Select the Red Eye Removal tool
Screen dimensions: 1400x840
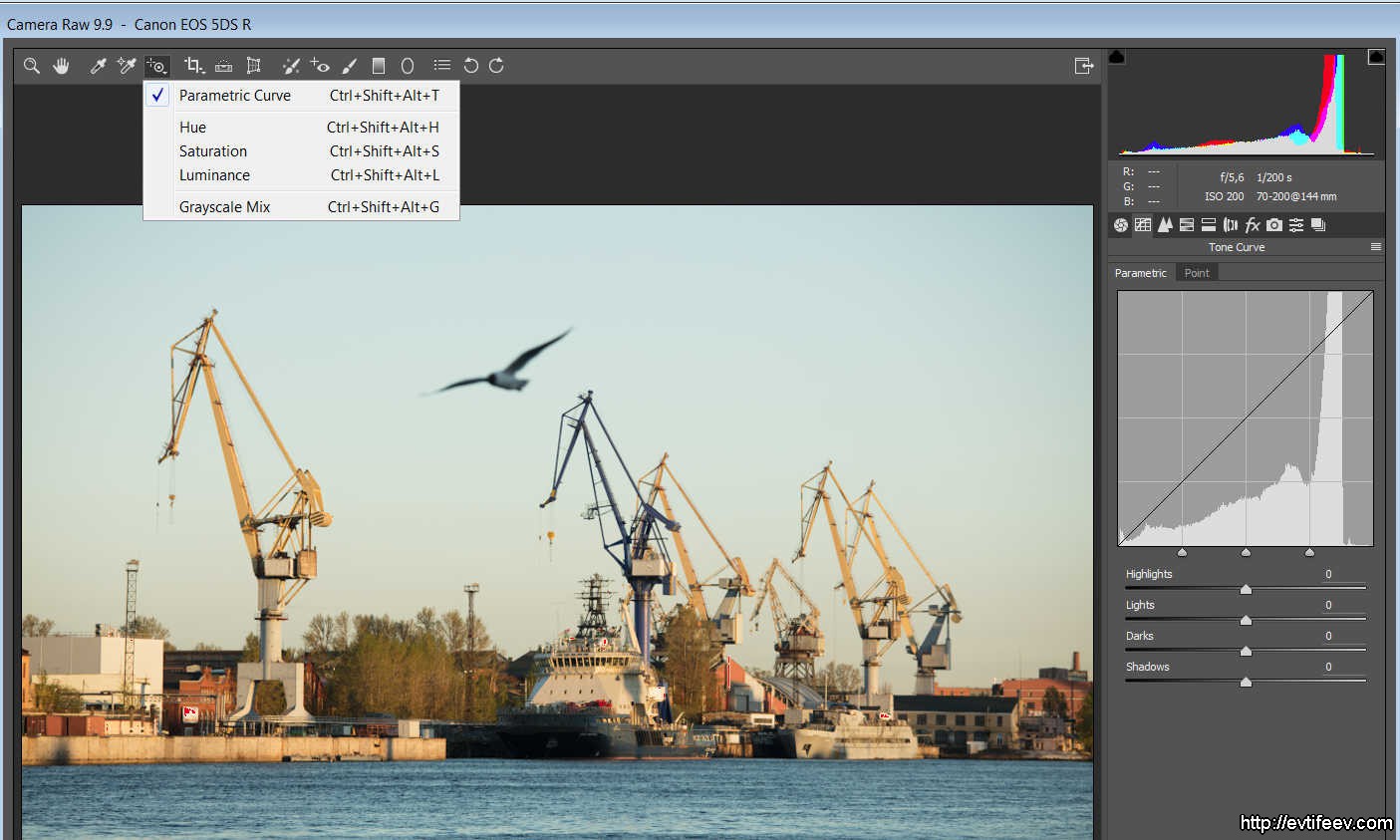(320, 66)
